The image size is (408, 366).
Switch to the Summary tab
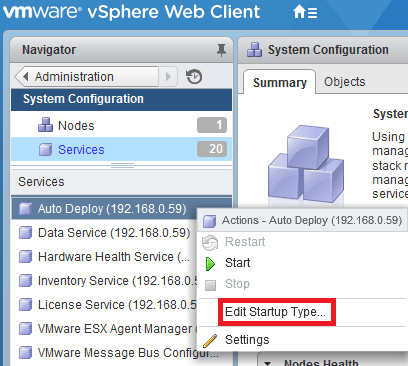[279, 82]
